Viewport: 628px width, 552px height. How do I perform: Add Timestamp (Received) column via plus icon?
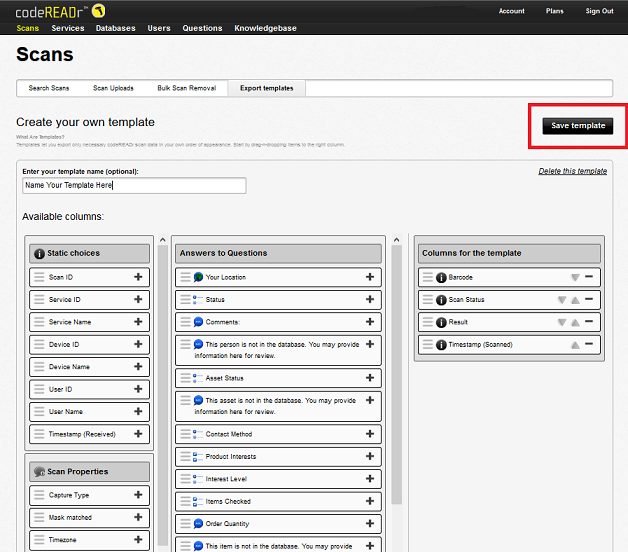(x=138, y=434)
